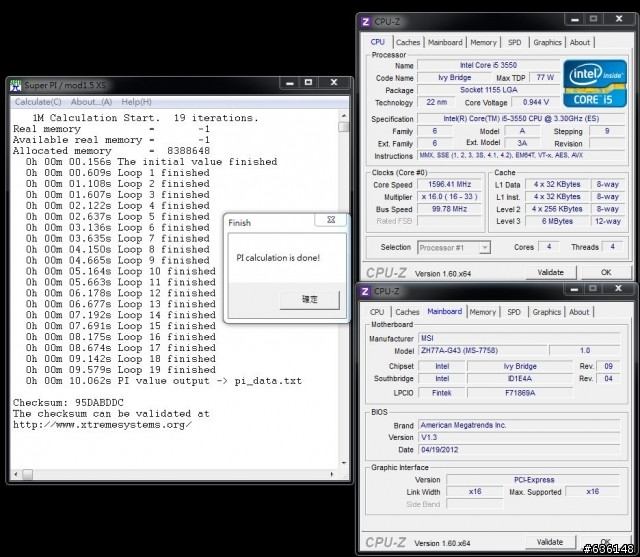Viewport: 640px width, 557px height.
Task: Click the Super PI title bar icon
Action: [x=15, y=85]
